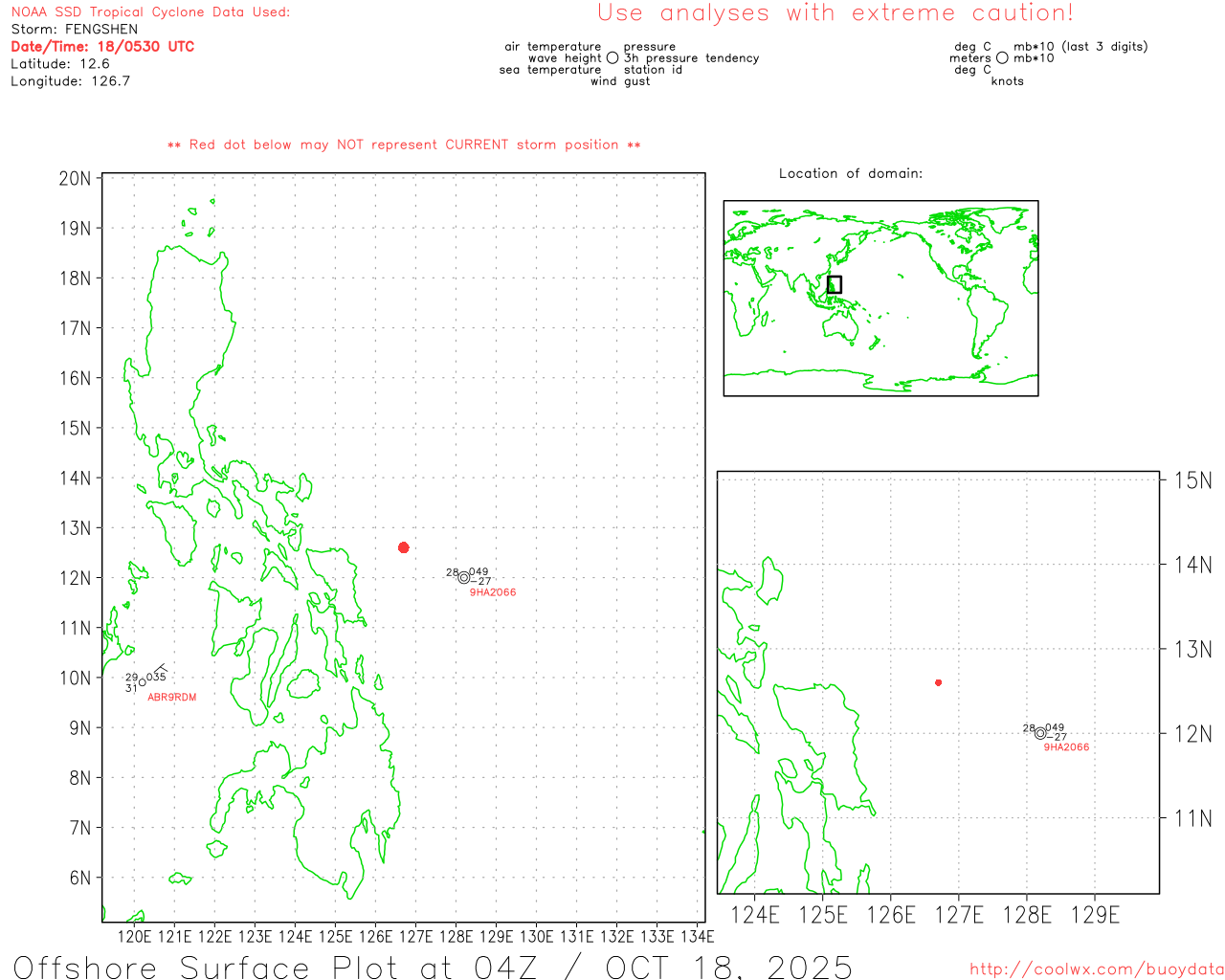Click the red dot position disclaimer text
Screen dimensions: 1225x980
click(404, 145)
